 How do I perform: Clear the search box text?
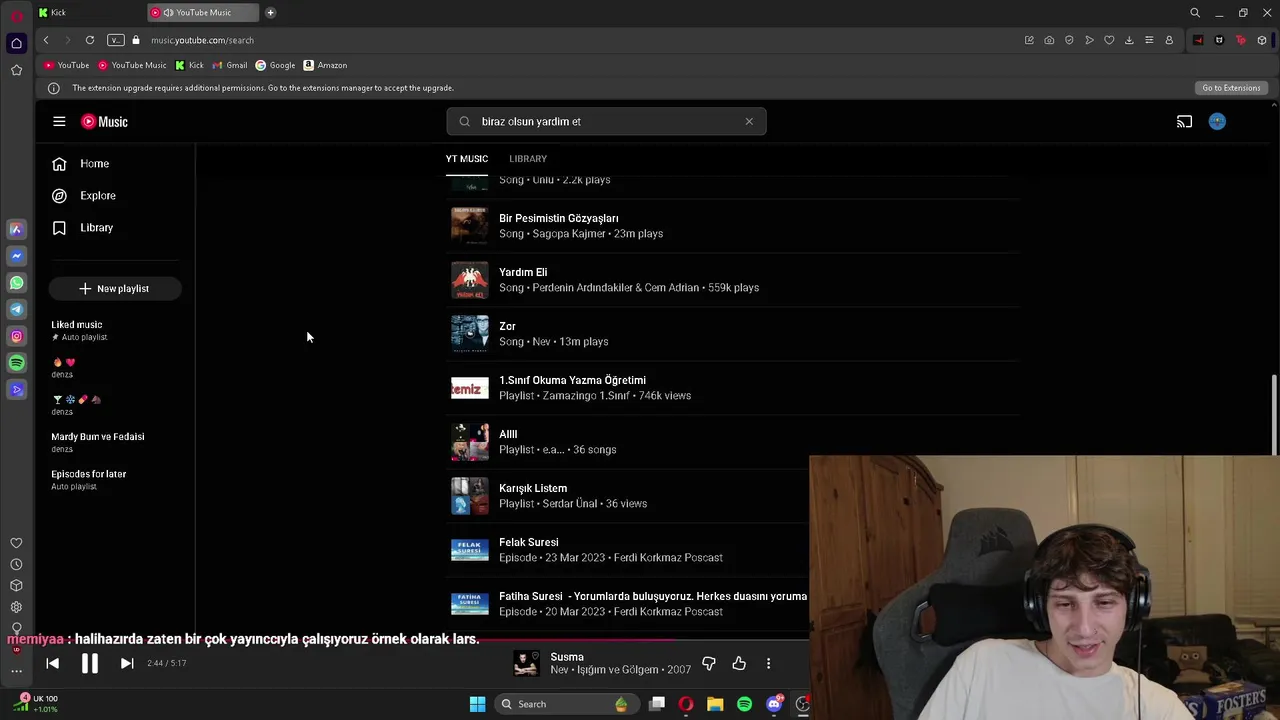point(748,121)
